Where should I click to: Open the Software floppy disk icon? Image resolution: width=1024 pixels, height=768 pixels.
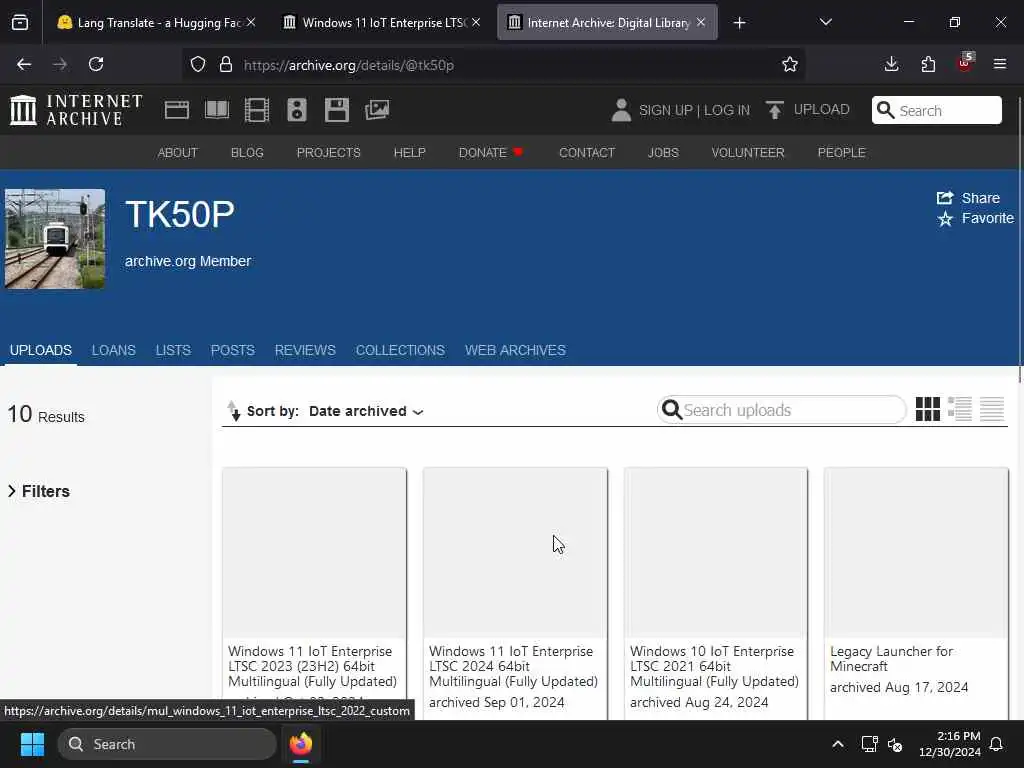[337, 110]
